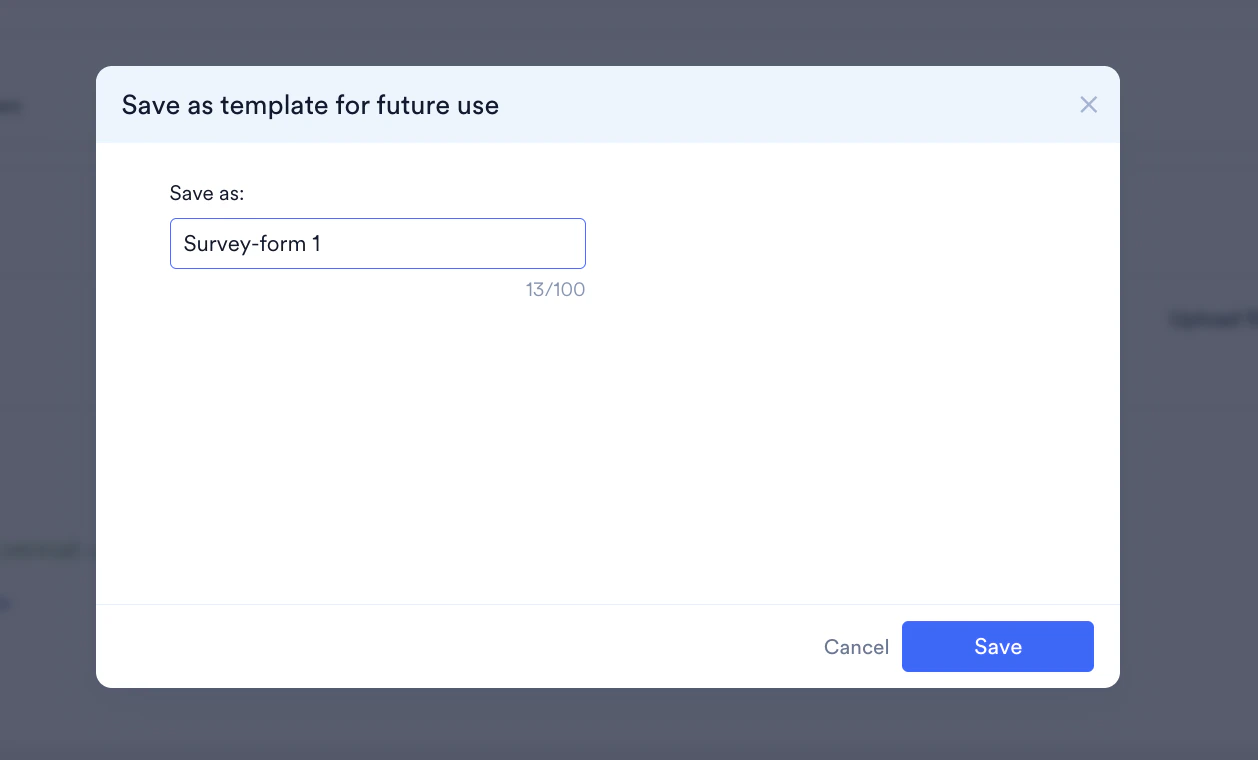Close the save template dialog via X
Image resolution: width=1258 pixels, height=760 pixels.
click(1088, 104)
